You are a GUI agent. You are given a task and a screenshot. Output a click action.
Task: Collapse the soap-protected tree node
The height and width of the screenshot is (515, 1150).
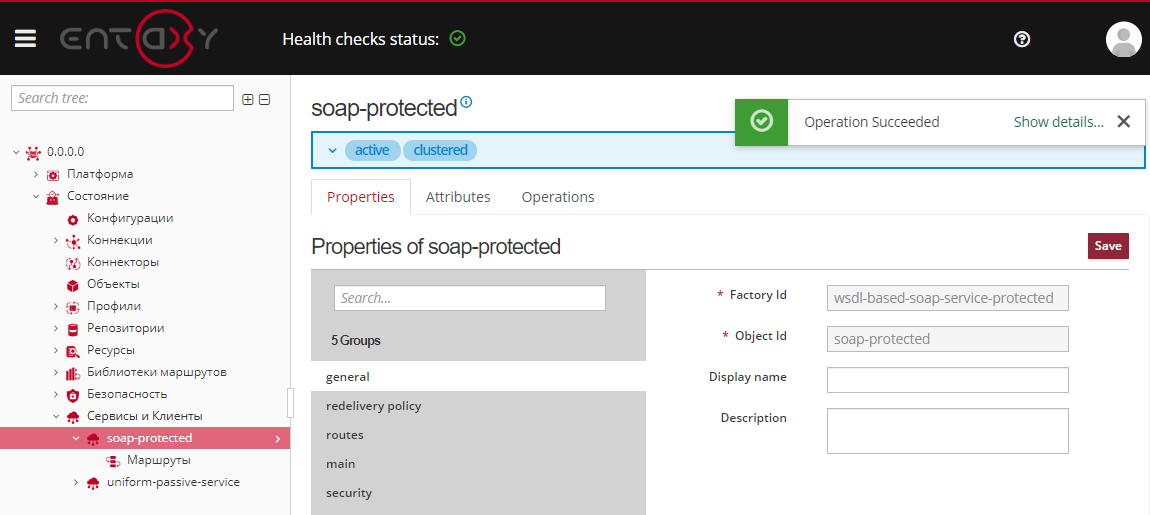[x=76, y=439]
